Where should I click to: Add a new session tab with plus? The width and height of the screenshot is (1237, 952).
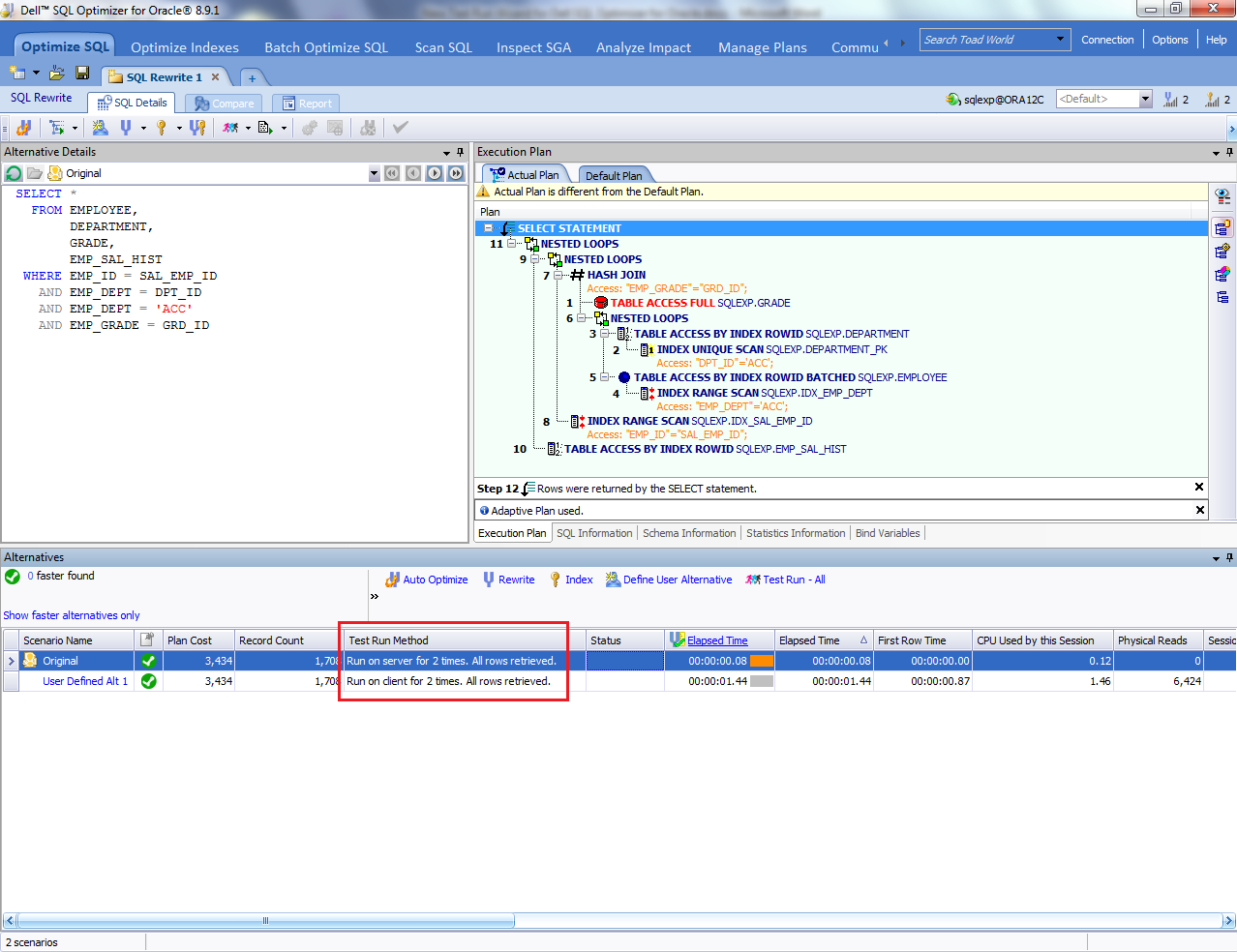252,77
